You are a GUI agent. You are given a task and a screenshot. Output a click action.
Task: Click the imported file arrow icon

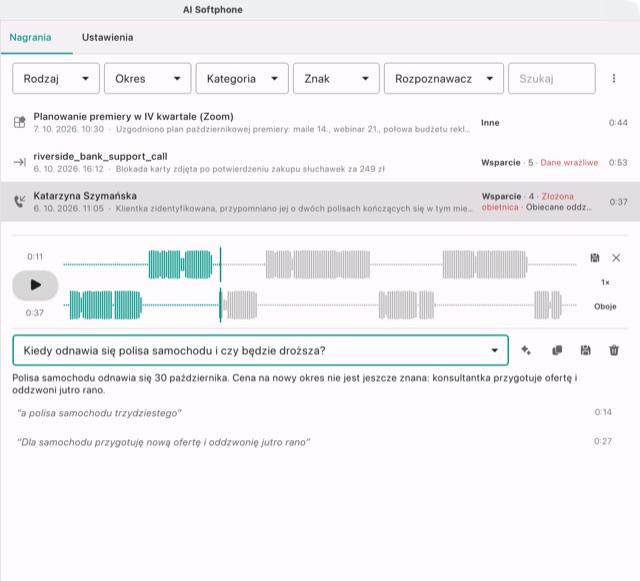[20, 162]
